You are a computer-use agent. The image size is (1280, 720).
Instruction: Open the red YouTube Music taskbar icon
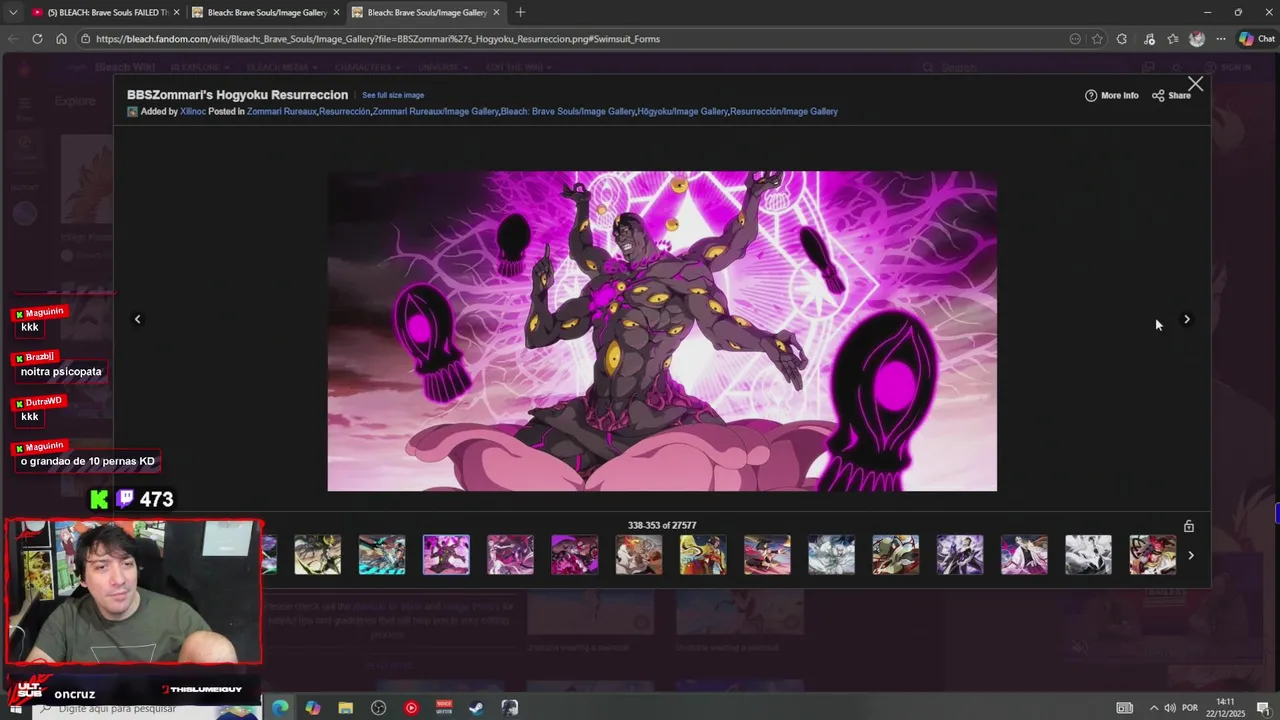pyautogui.click(x=411, y=708)
